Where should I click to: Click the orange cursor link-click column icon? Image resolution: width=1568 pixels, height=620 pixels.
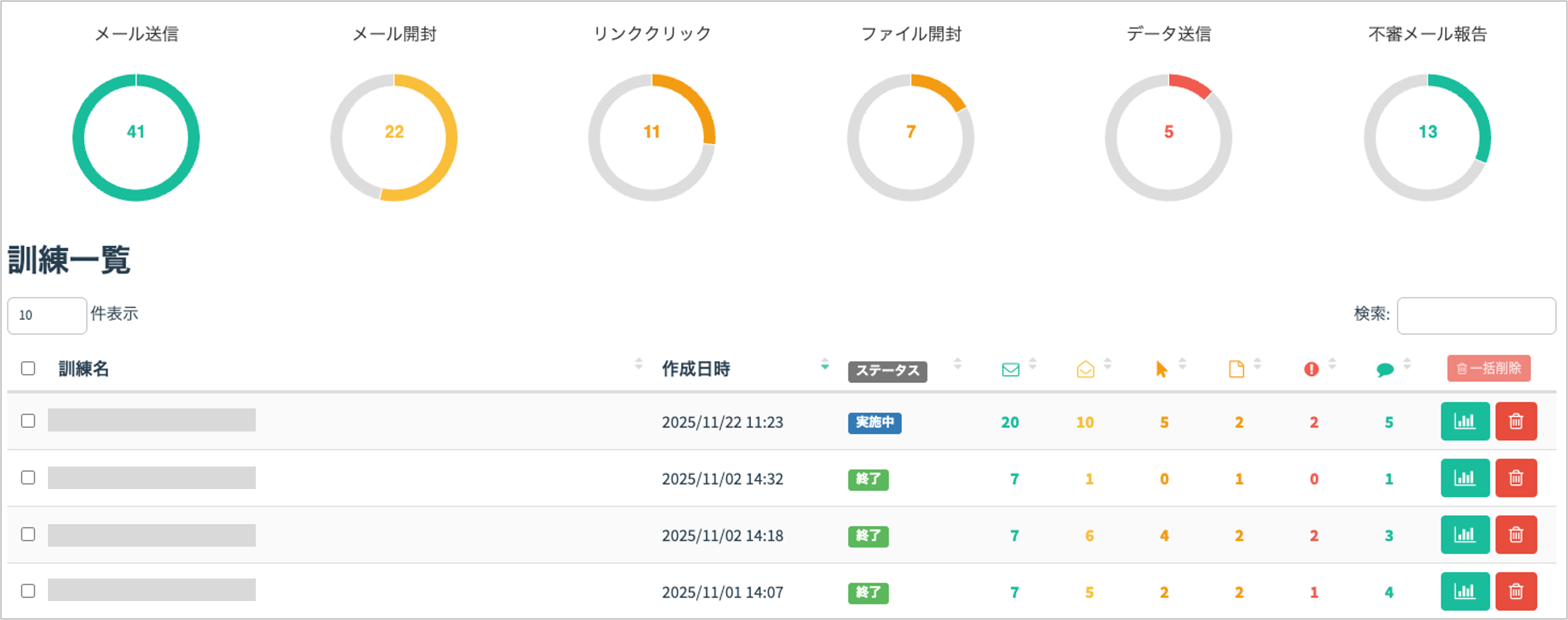tap(1161, 369)
